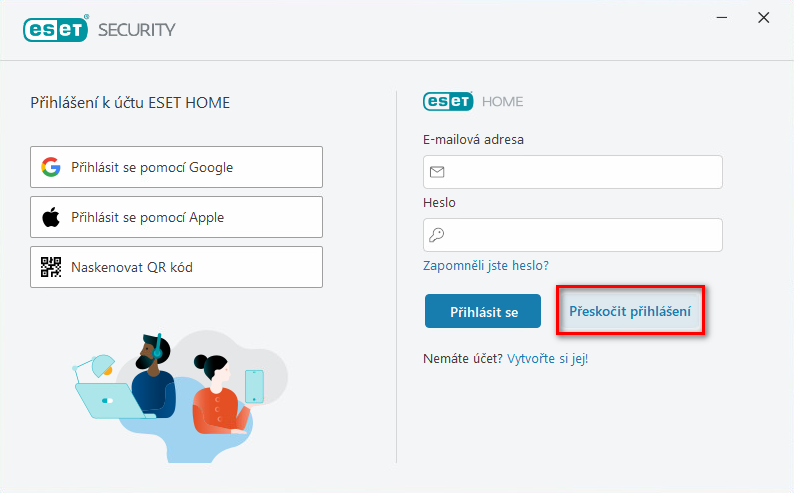
Task: Click the envelope icon in email field
Action: tap(437, 172)
